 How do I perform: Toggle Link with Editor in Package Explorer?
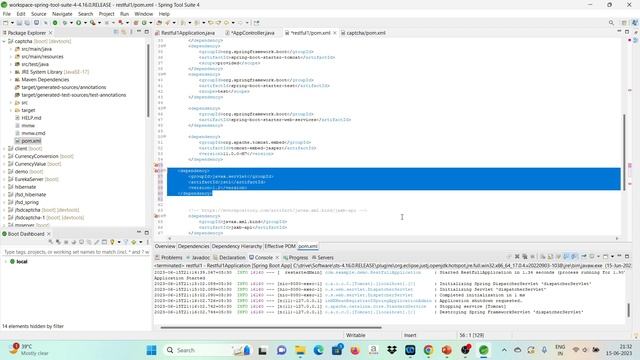(124, 32)
